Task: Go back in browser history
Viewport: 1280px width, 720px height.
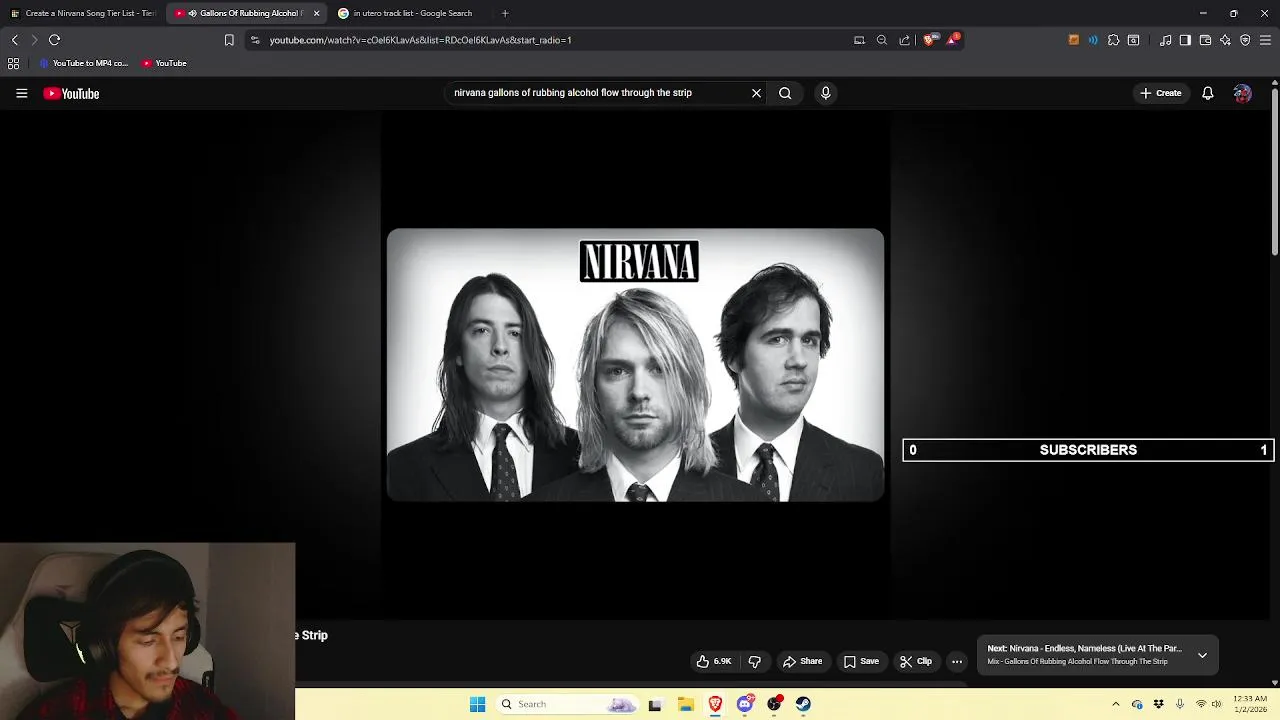Action: click(14, 40)
